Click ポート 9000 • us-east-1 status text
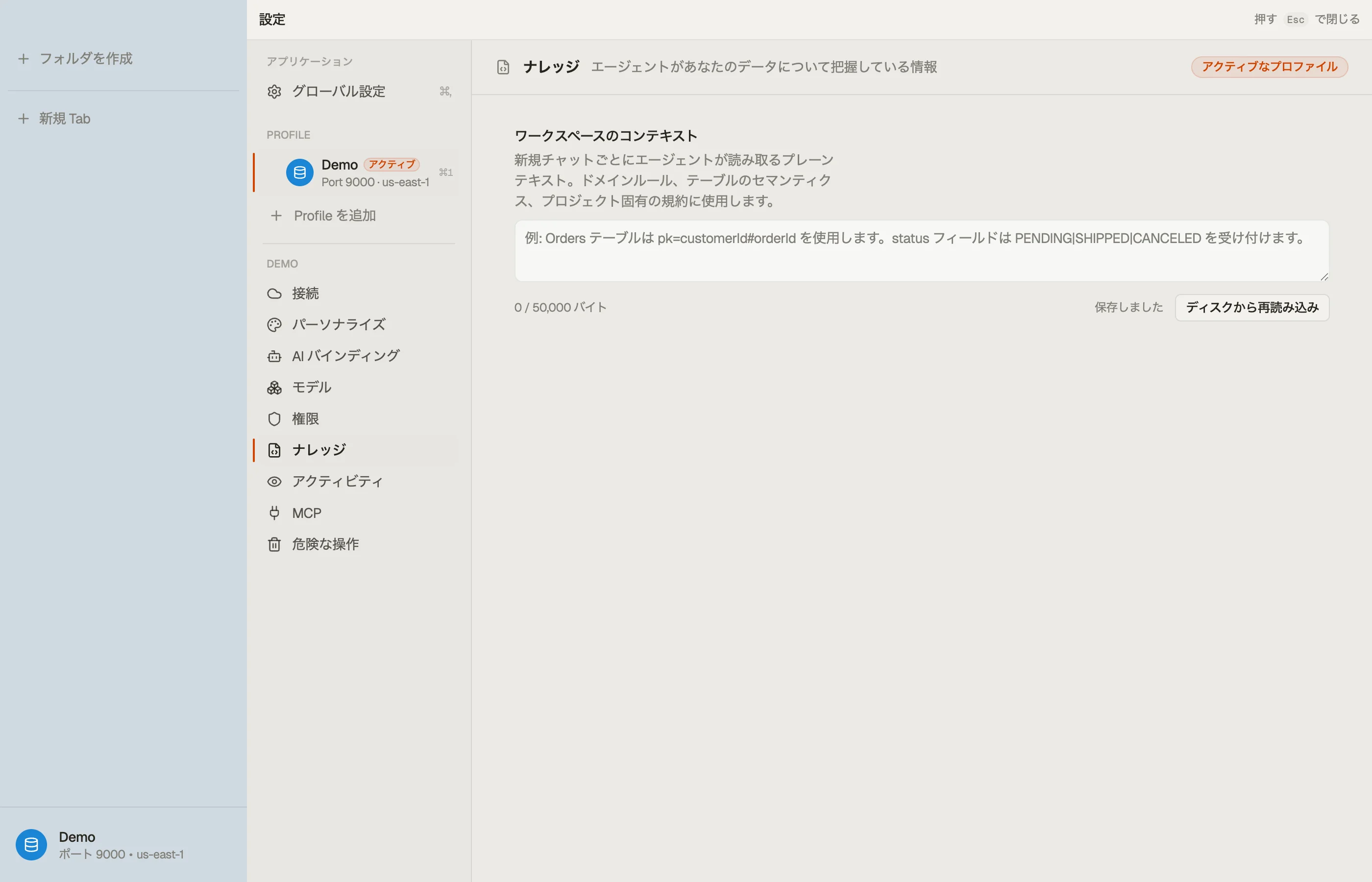Screen dimensions: 1372x882 [122, 855]
